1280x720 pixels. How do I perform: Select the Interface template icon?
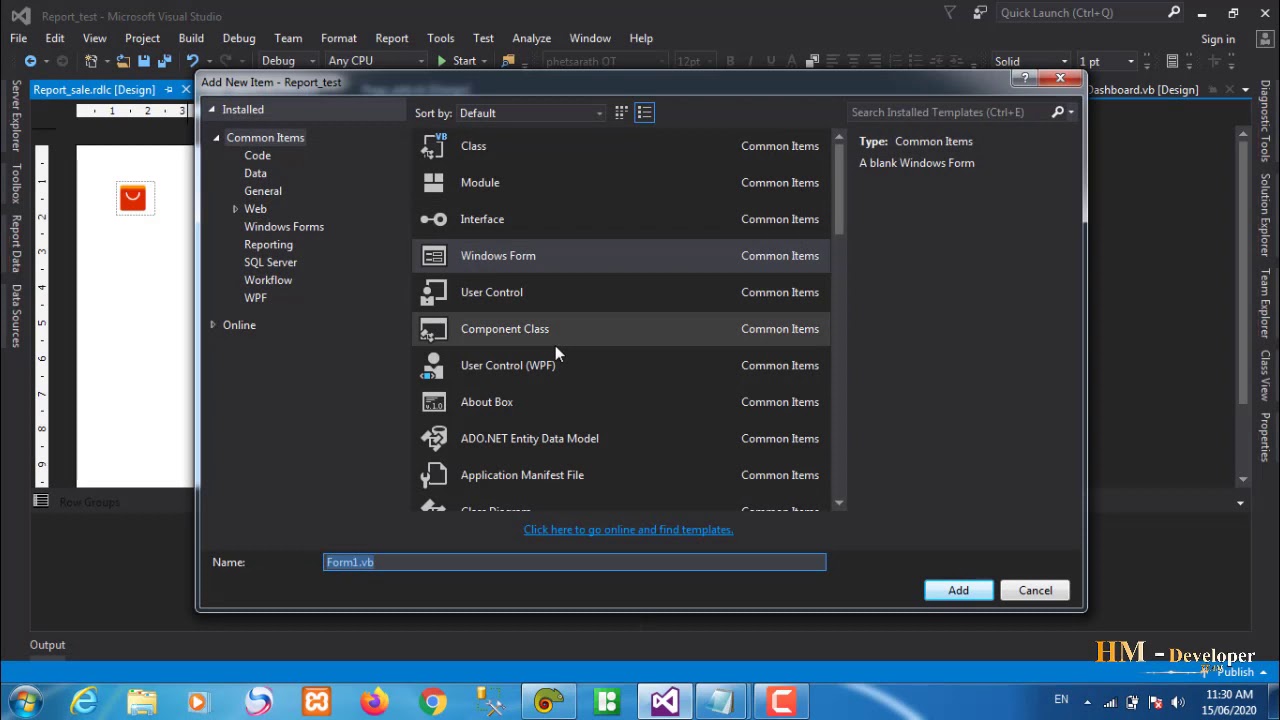(433, 219)
